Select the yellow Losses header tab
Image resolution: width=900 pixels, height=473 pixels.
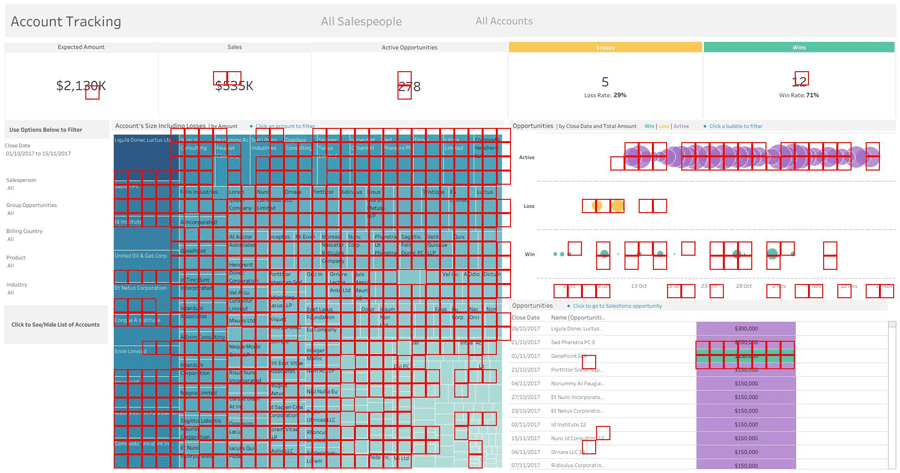605,47
